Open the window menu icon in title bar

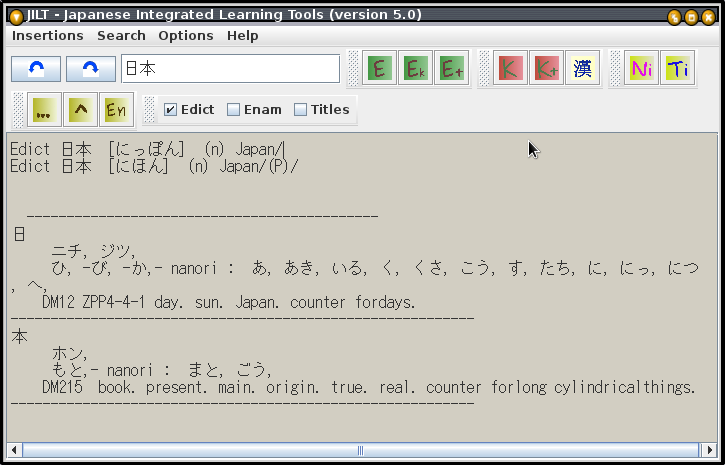(x=16, y=17)
